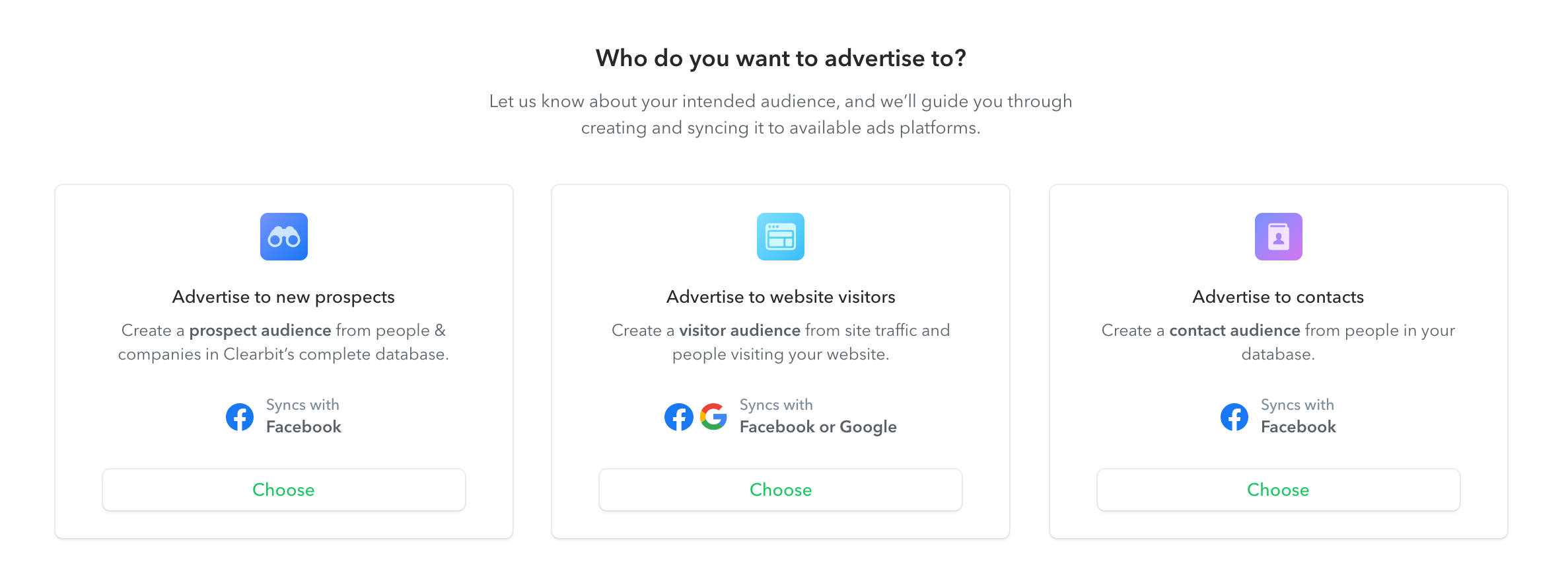Click Facebook logo in contacts card
This screenshot has height=587, width=1568.
coord(1234,417)
